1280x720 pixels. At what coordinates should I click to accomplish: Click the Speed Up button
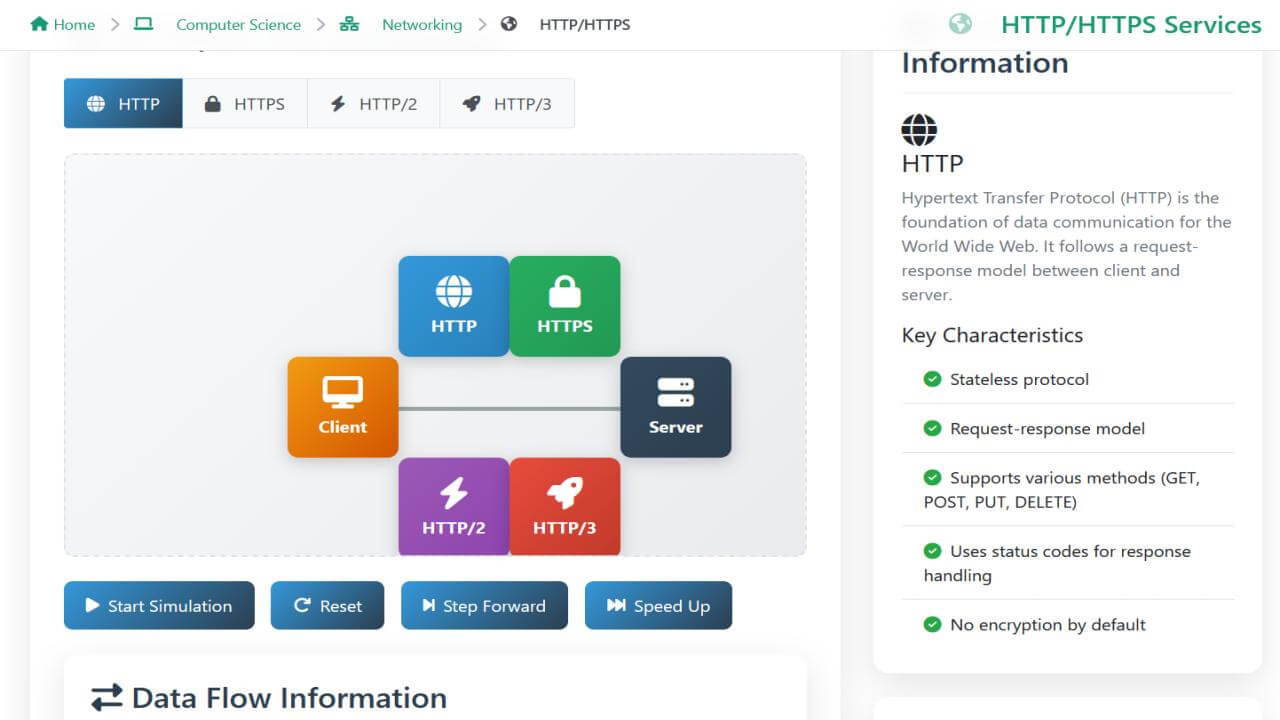(x=658, y=605)
